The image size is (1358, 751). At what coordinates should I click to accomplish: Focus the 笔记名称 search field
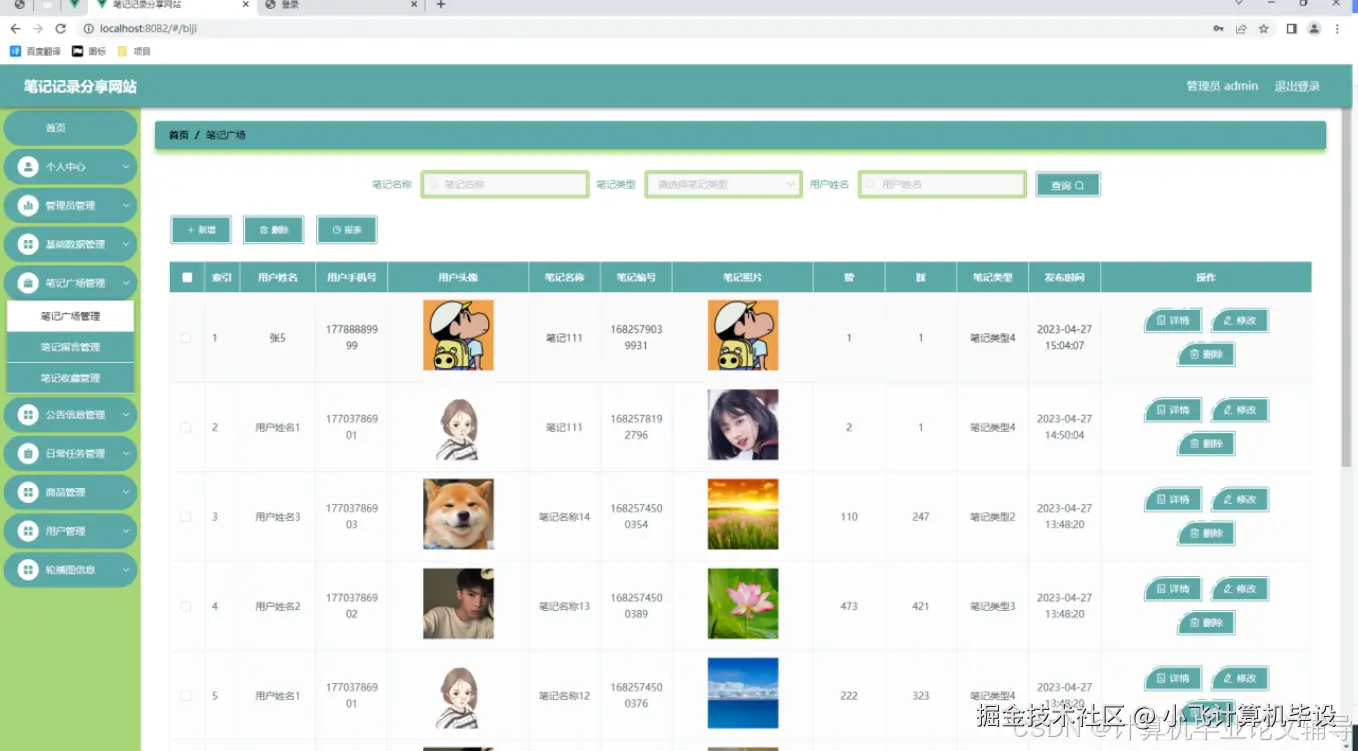[x=505, y=184]
